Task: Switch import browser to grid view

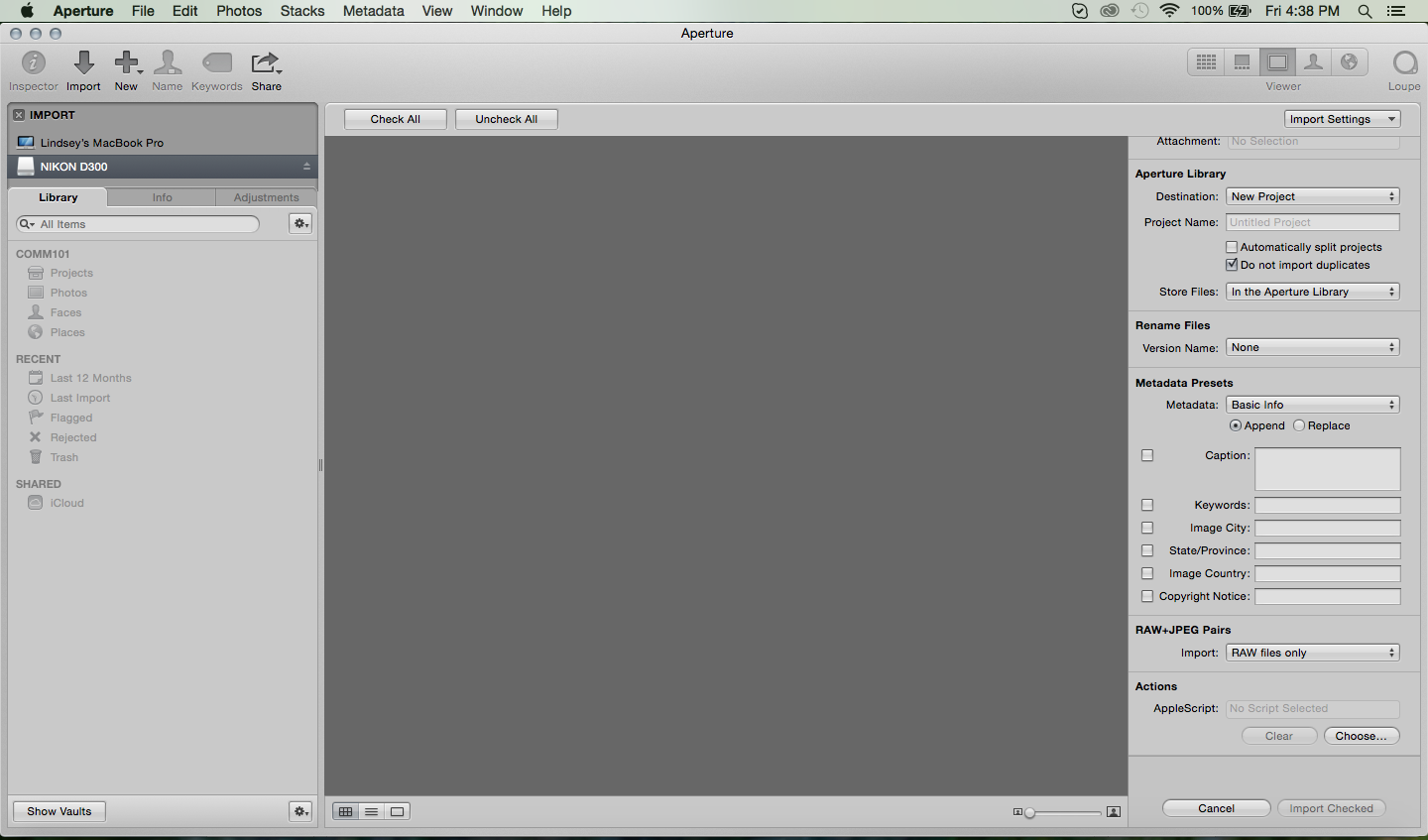Action: pos(346,811)
